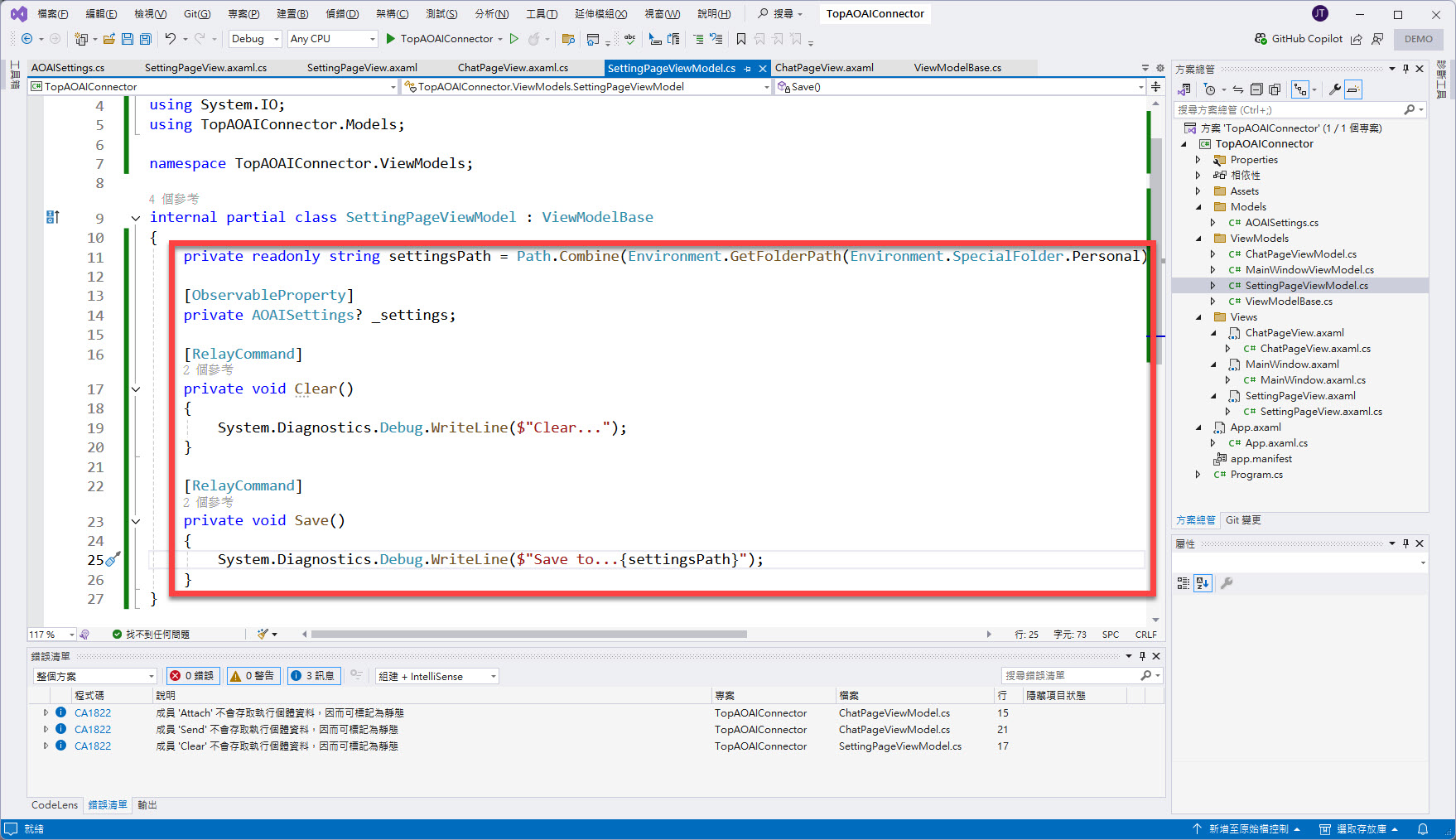Screen dimensions: 1456x840
Task: Click the categorized view icon in Properties panel
Action: (1184, 583)
